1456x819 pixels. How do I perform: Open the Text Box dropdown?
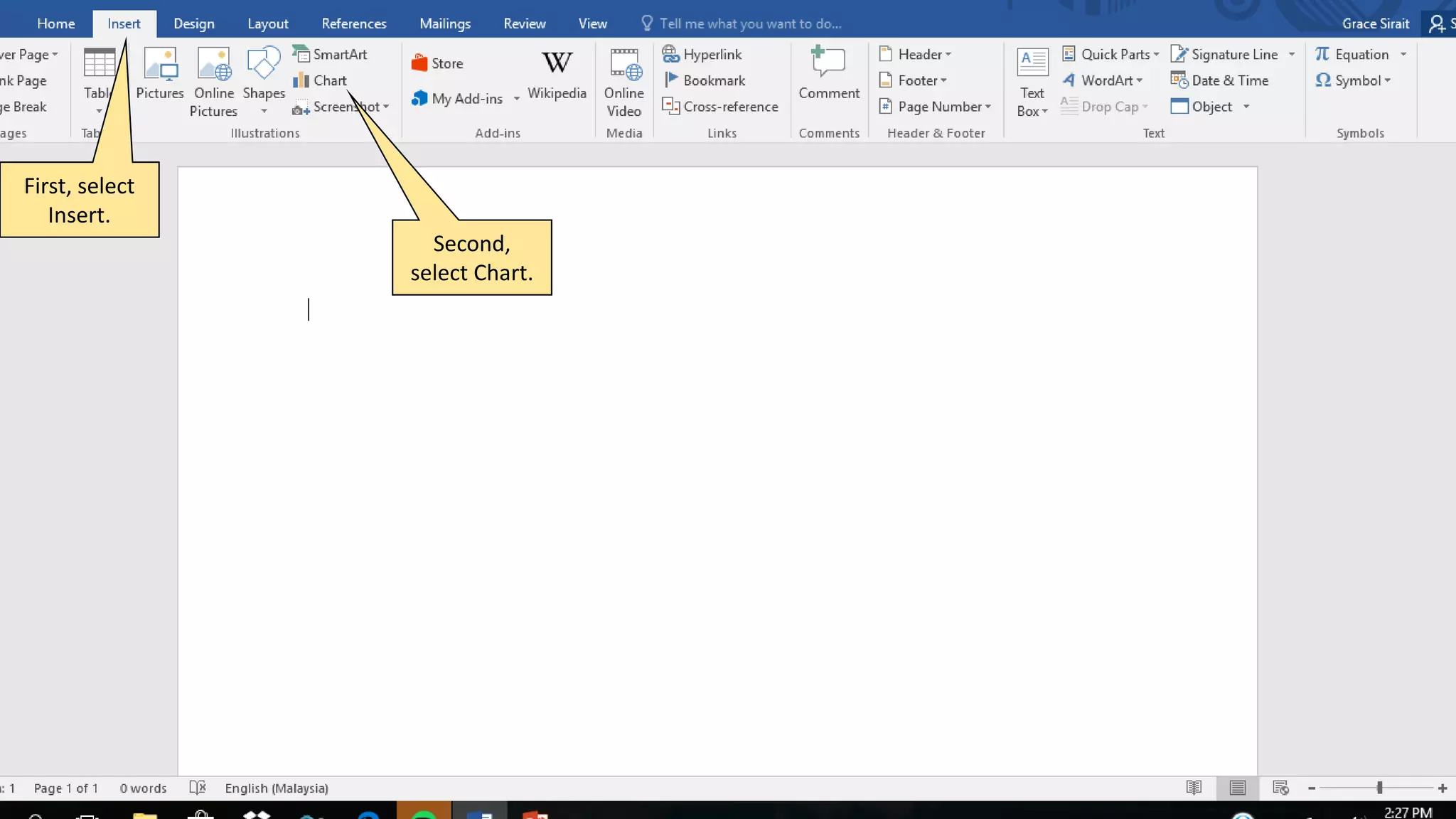pos(1032,82)
